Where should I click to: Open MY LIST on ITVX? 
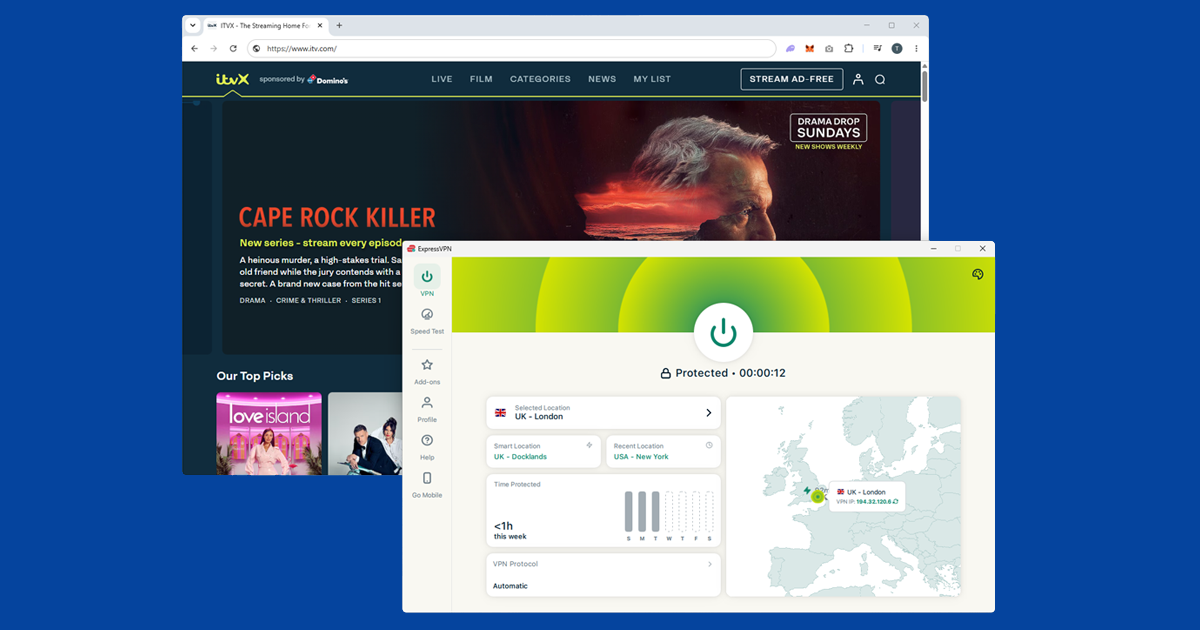[x=652, y=79]
